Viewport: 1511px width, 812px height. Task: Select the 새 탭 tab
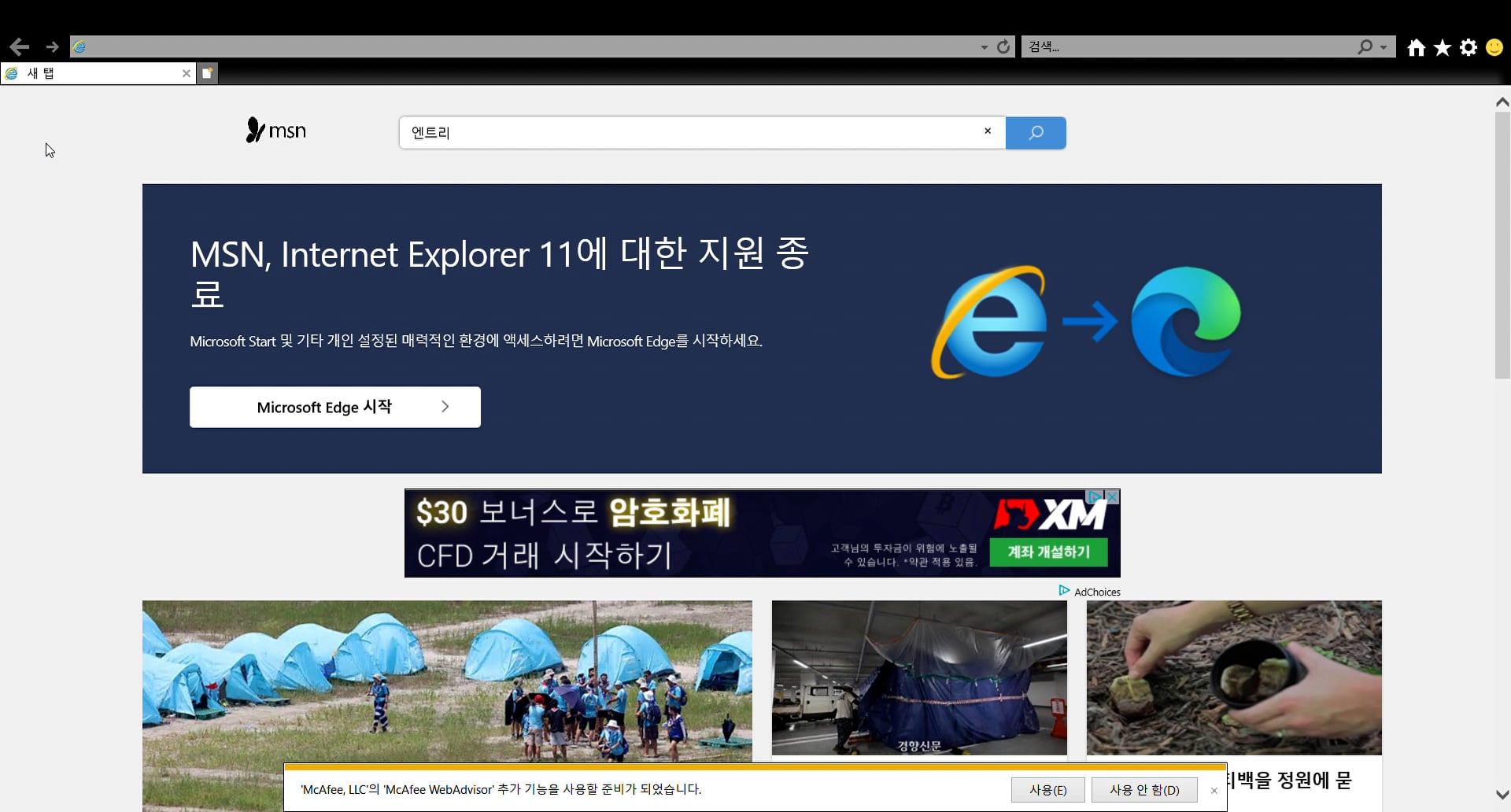pos(94,72)
